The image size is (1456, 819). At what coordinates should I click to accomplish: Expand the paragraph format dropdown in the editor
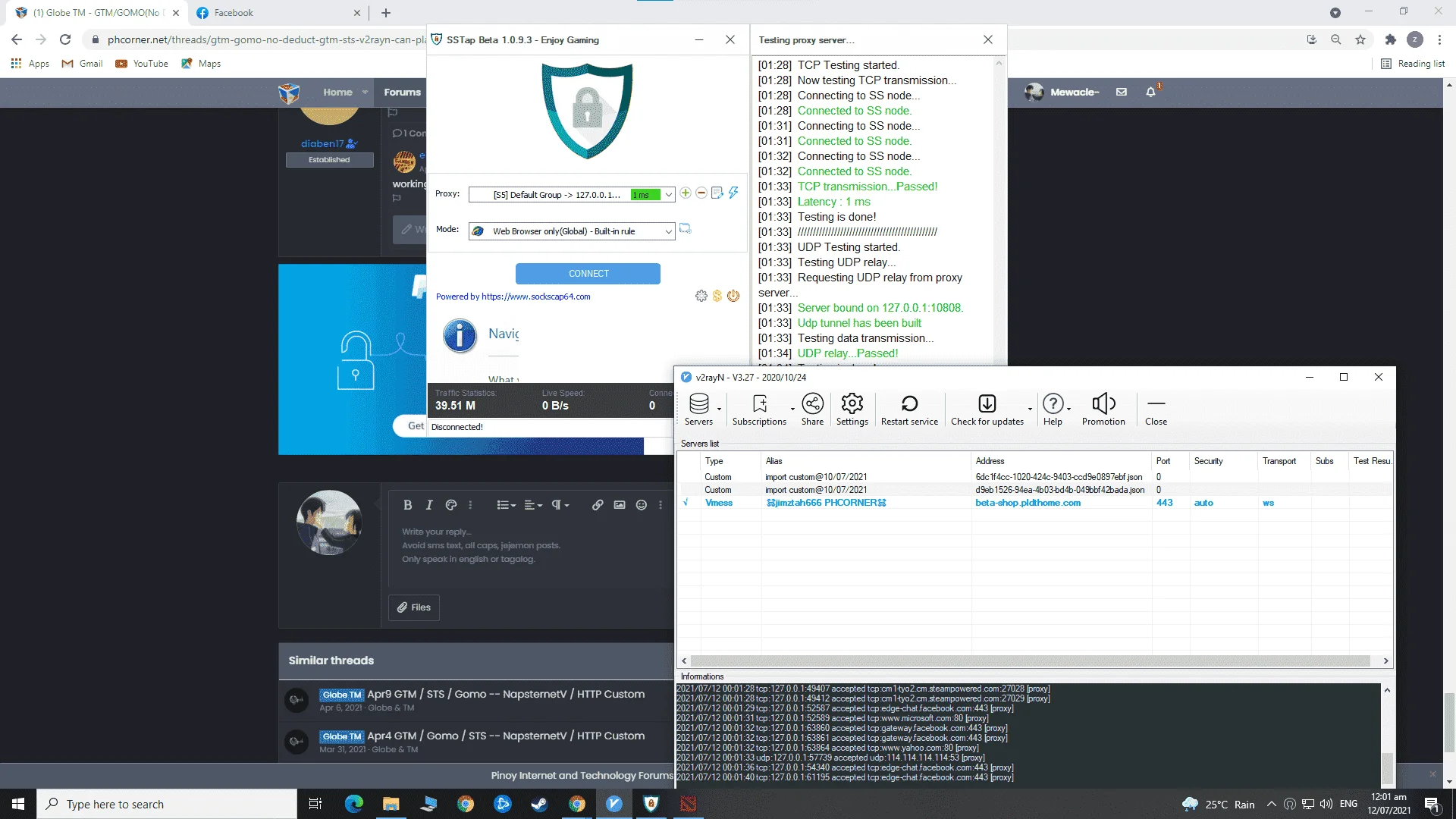click(x=560, y=505)
